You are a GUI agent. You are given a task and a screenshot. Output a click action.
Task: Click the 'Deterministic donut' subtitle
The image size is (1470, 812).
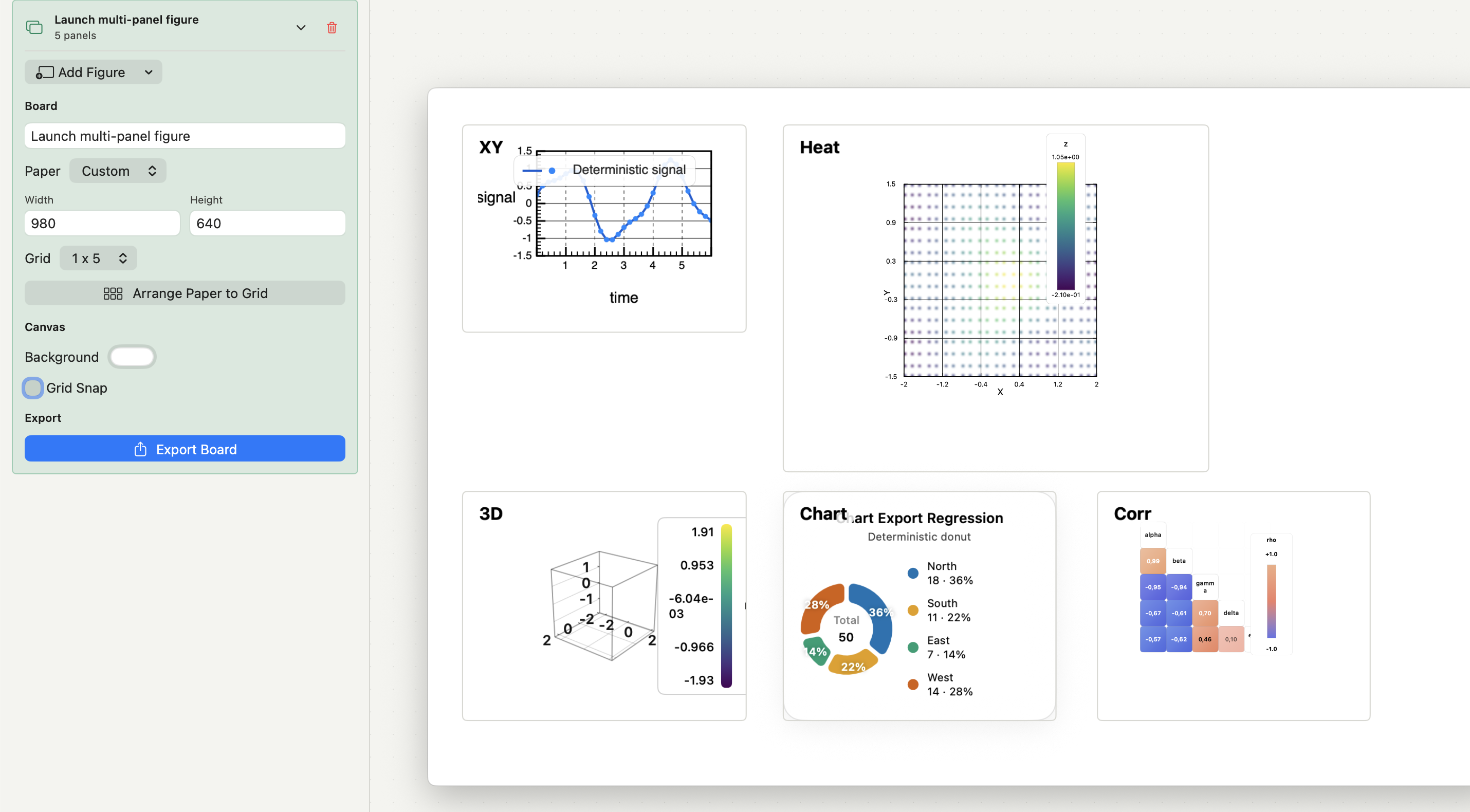click(x=919, y=537)
